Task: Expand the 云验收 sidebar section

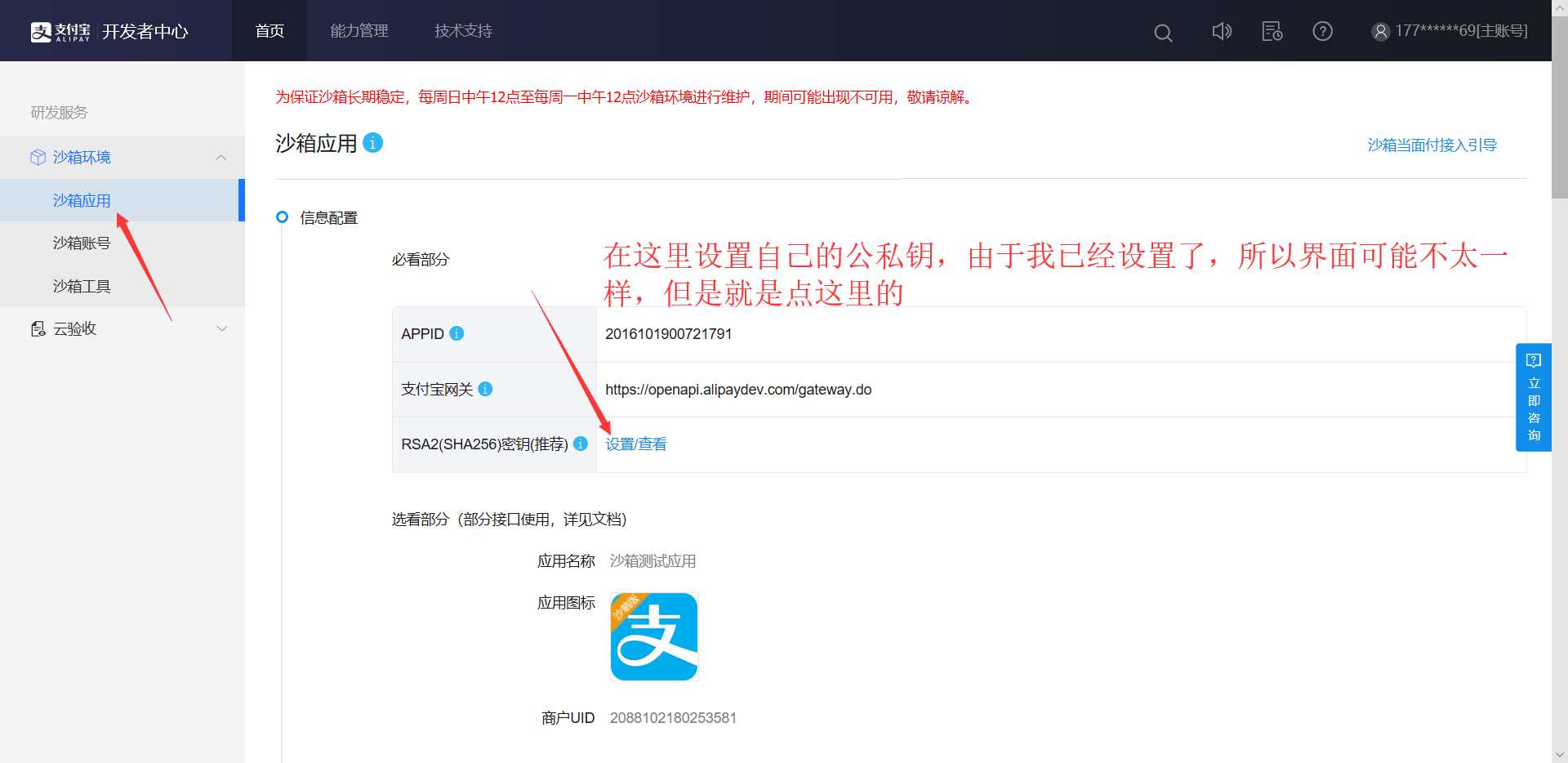Action: click(221, 328)
